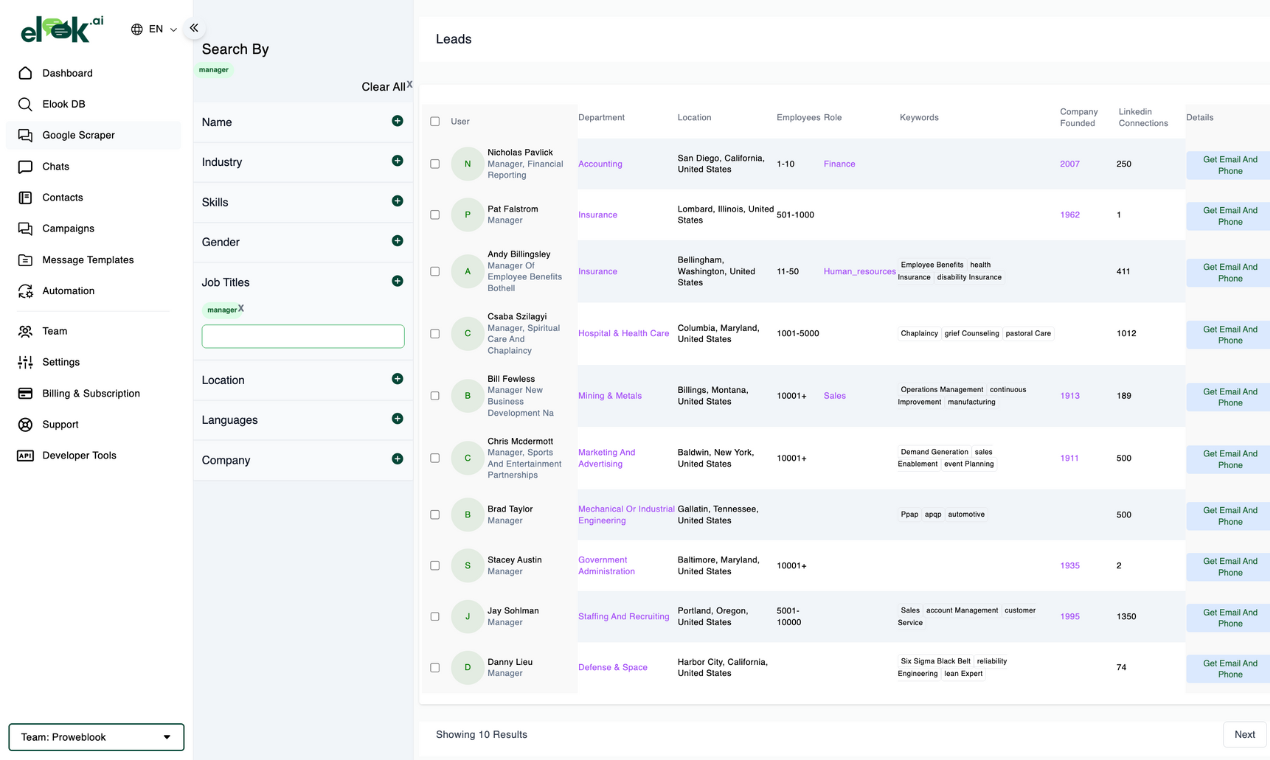This screenshot has height=760, width=1270.
Task: Open Elook DB from the sidebar
Action: (63, 104)
